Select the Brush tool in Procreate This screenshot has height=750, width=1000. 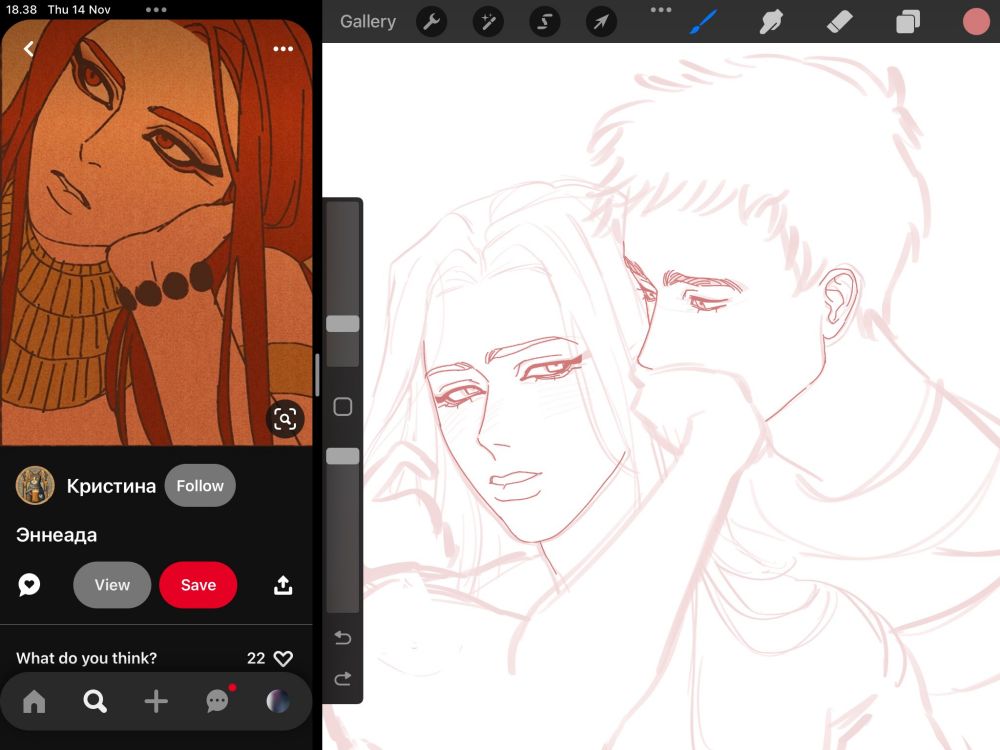(x=703, y=22)
